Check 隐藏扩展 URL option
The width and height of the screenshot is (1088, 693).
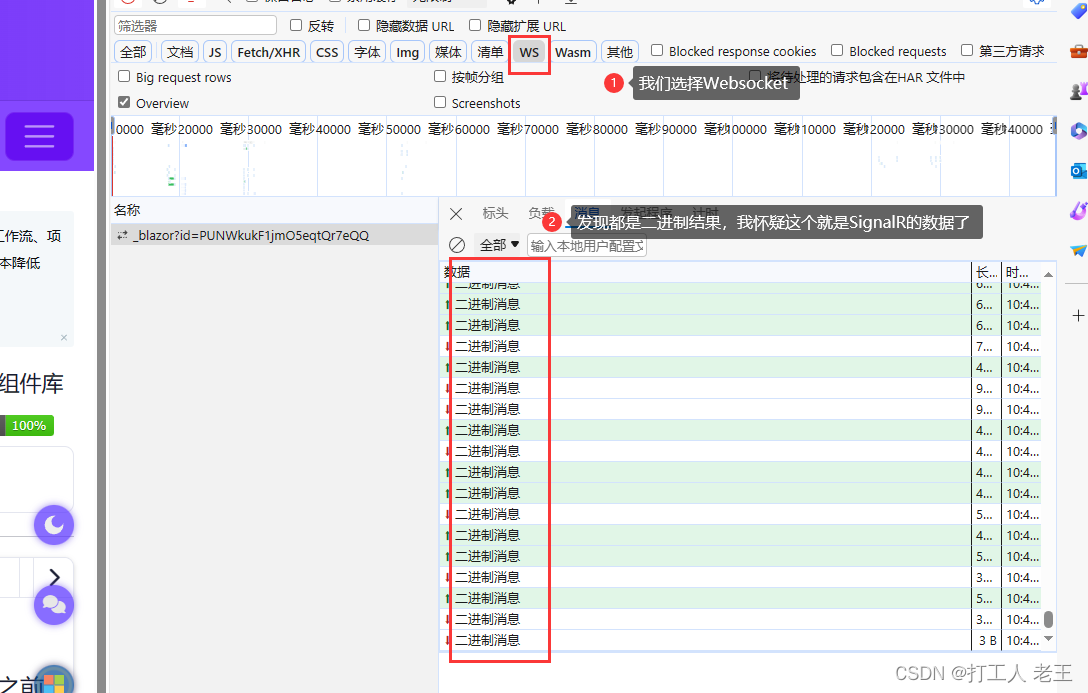[x=475, y=25]
